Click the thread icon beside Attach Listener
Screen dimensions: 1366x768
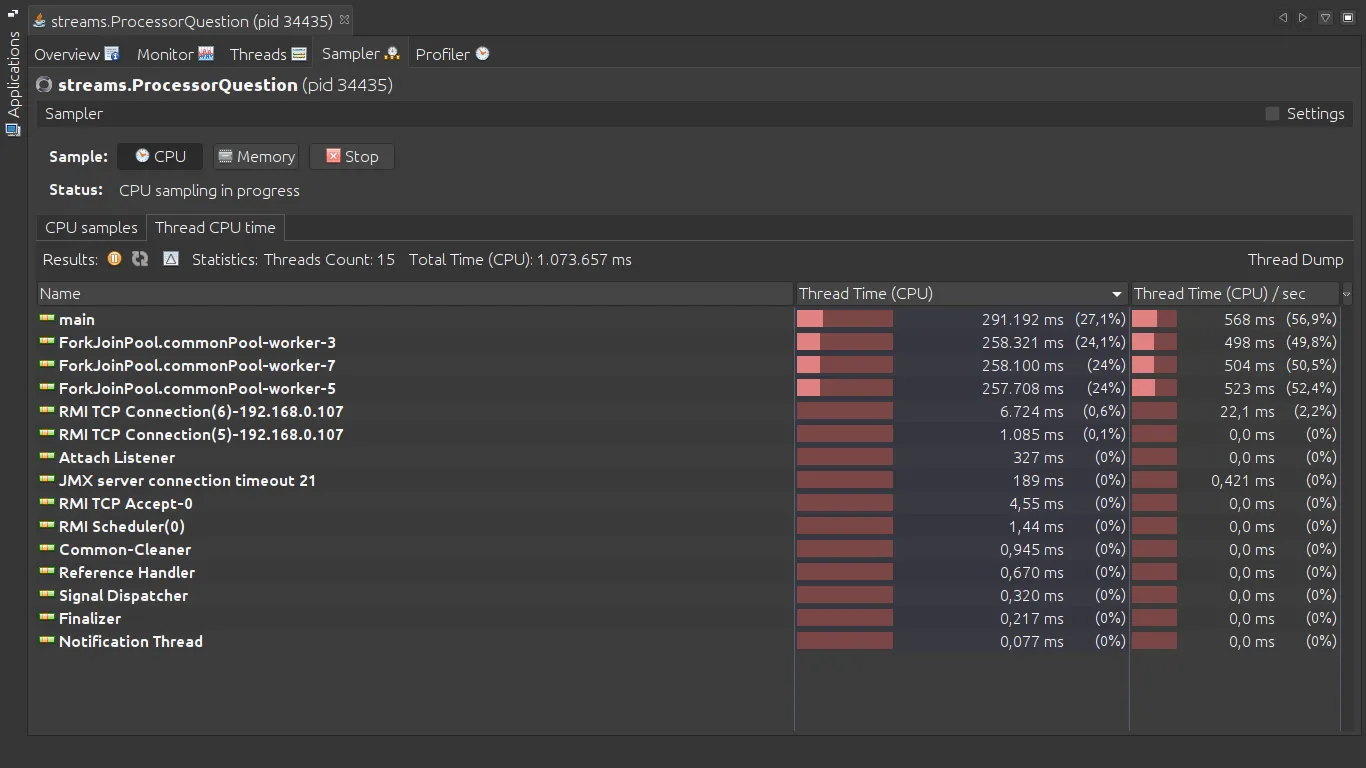[46, 457]
